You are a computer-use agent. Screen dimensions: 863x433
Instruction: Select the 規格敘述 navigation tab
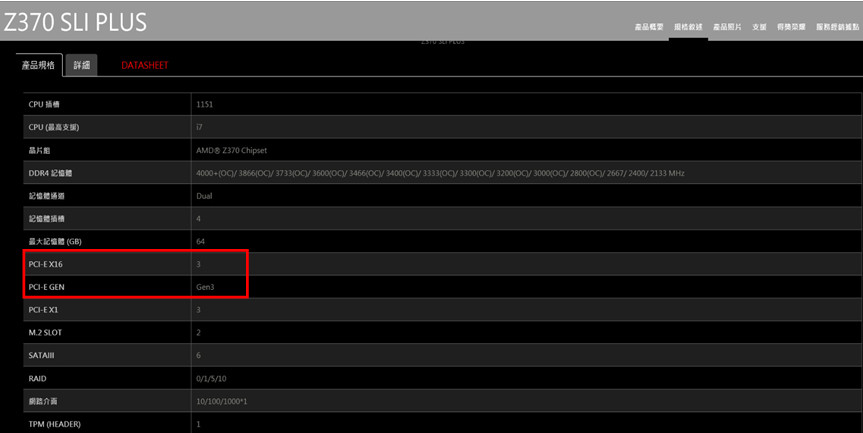click(x=688, y=27)
